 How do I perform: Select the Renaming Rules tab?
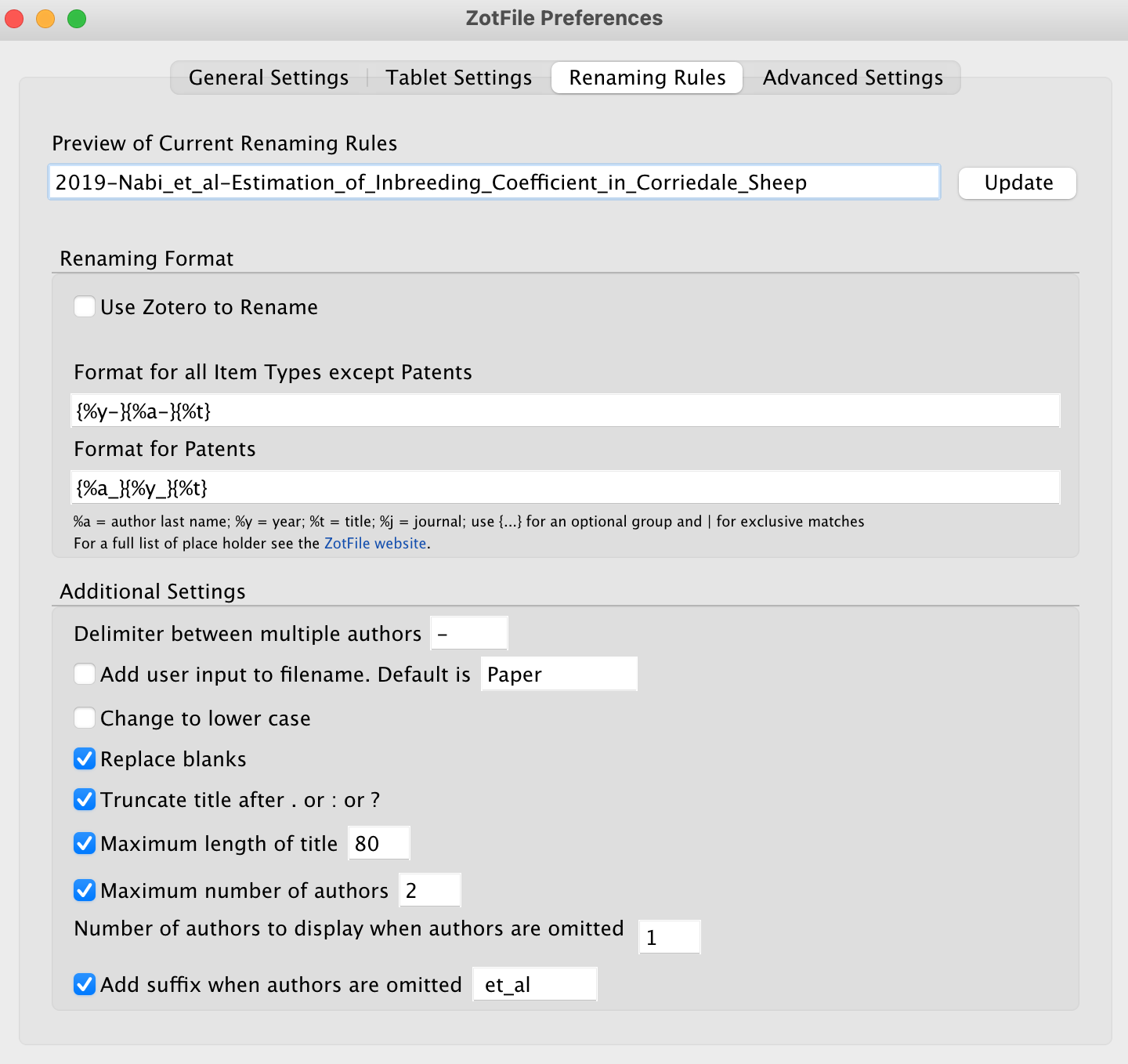click(x=647, y=78)
